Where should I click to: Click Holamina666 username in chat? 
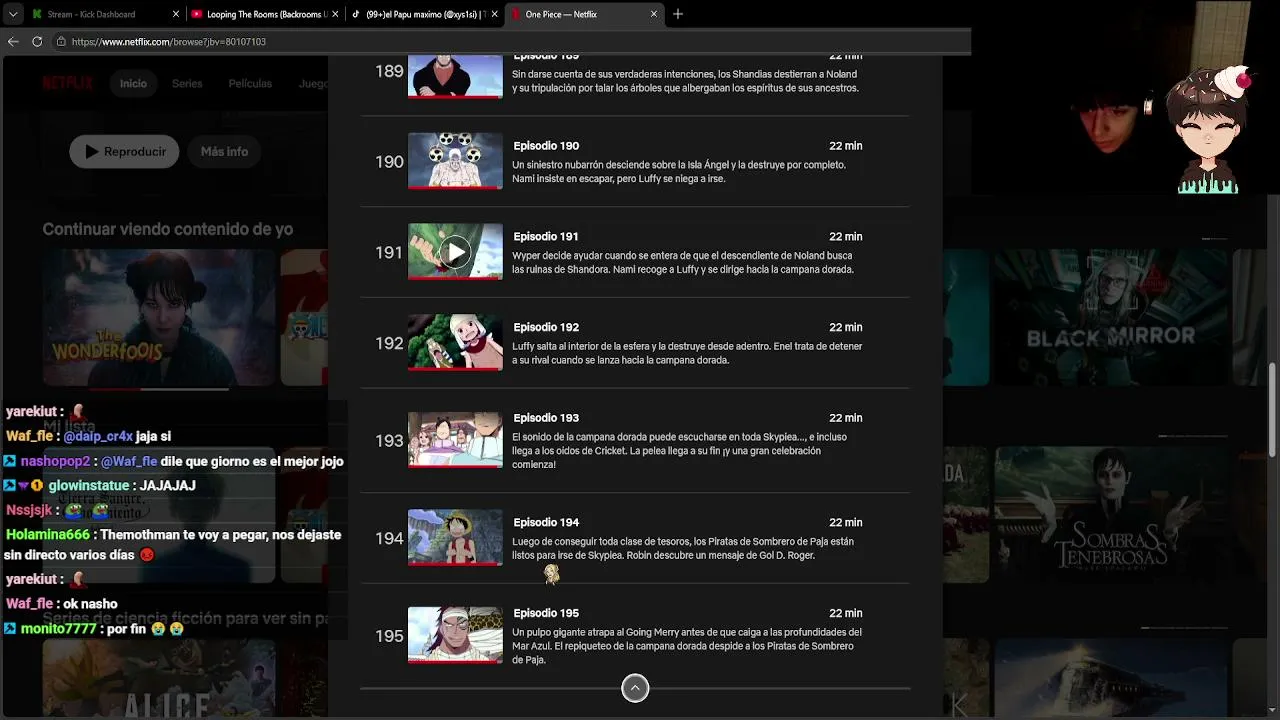pyautogui.click(x=48, y=535)
